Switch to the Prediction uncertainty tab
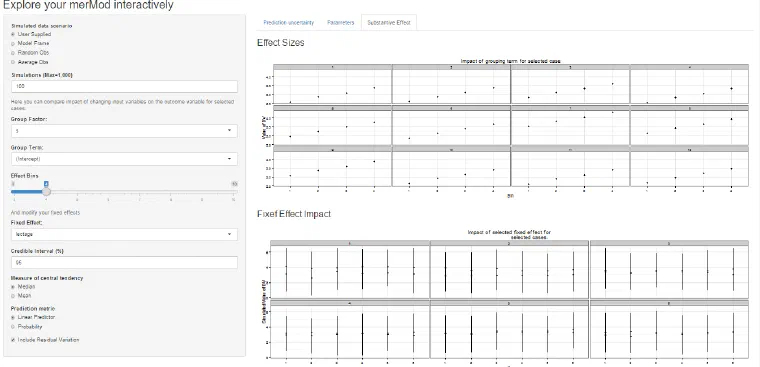This screenshot has width=760, height=367. pyautogui.click(x=288, y=23)
